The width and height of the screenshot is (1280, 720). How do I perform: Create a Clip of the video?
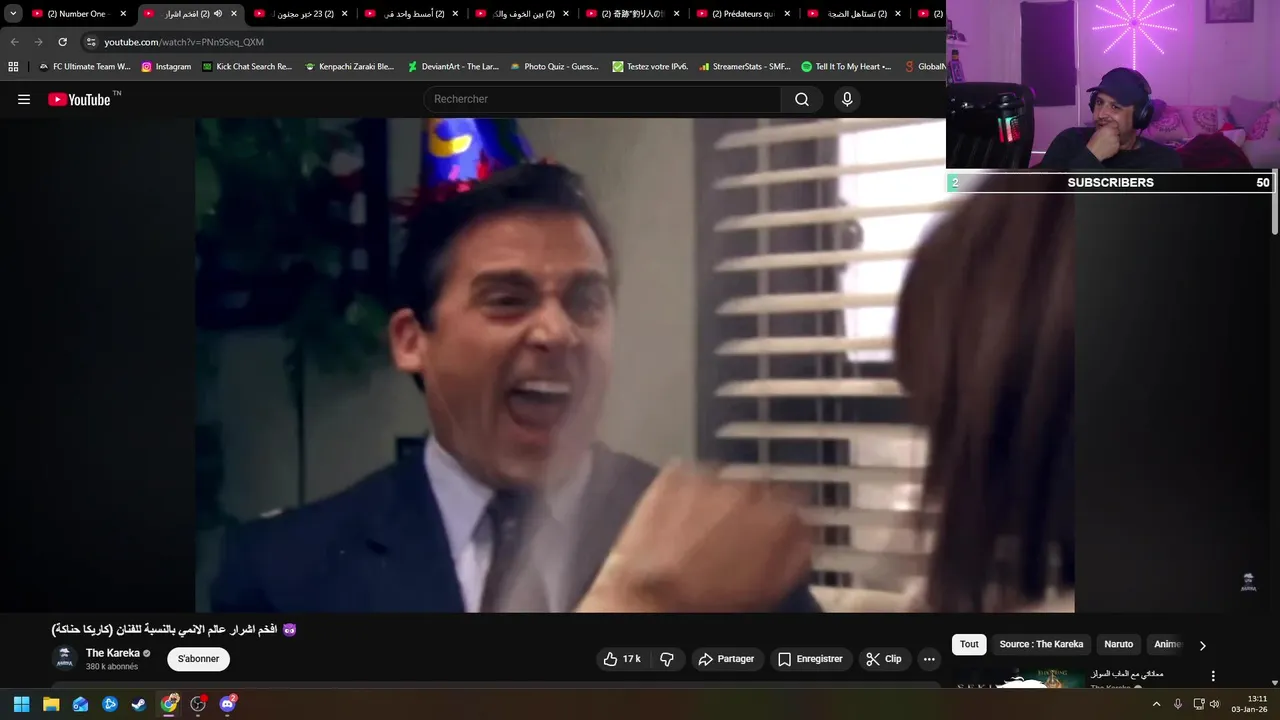click(884, 659)
